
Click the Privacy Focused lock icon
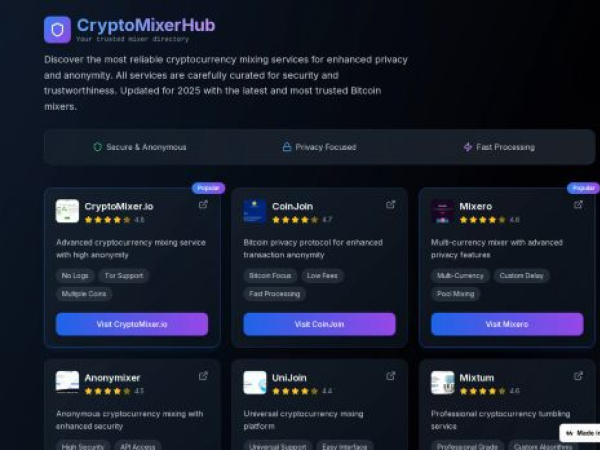(x=287, y=147)
